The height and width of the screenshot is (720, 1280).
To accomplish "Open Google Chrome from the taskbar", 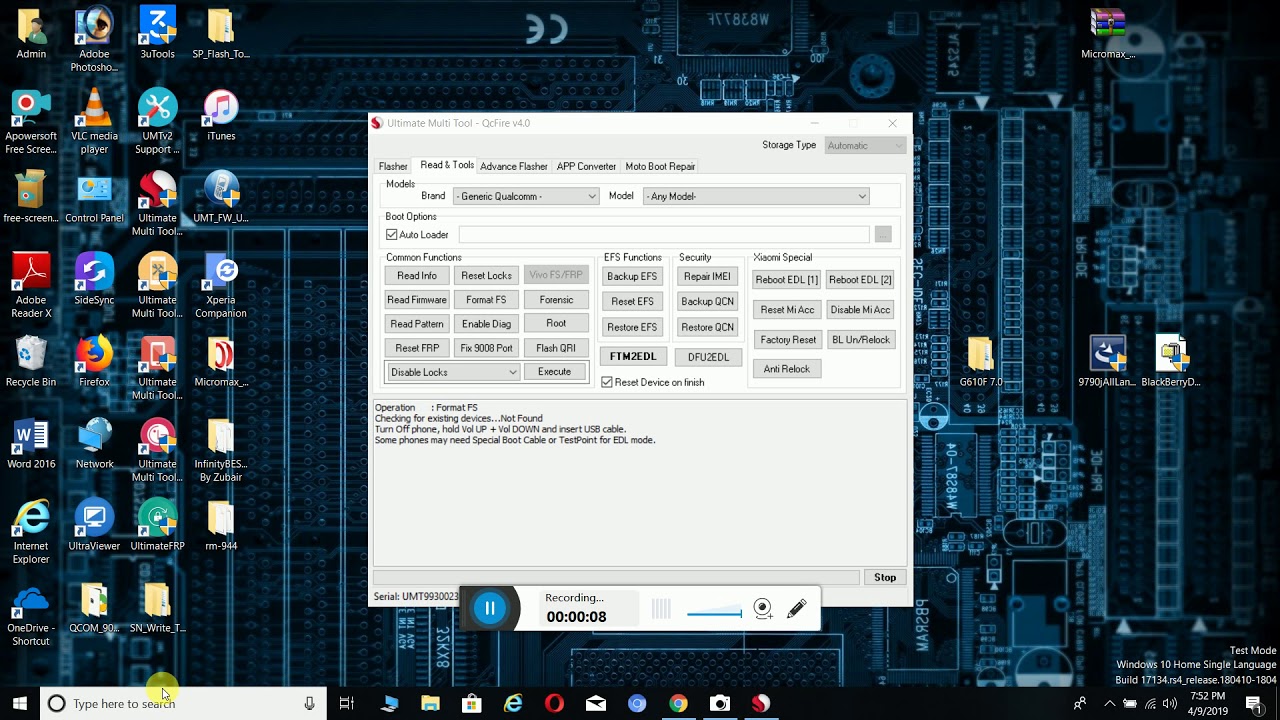I will coord(678,703).
